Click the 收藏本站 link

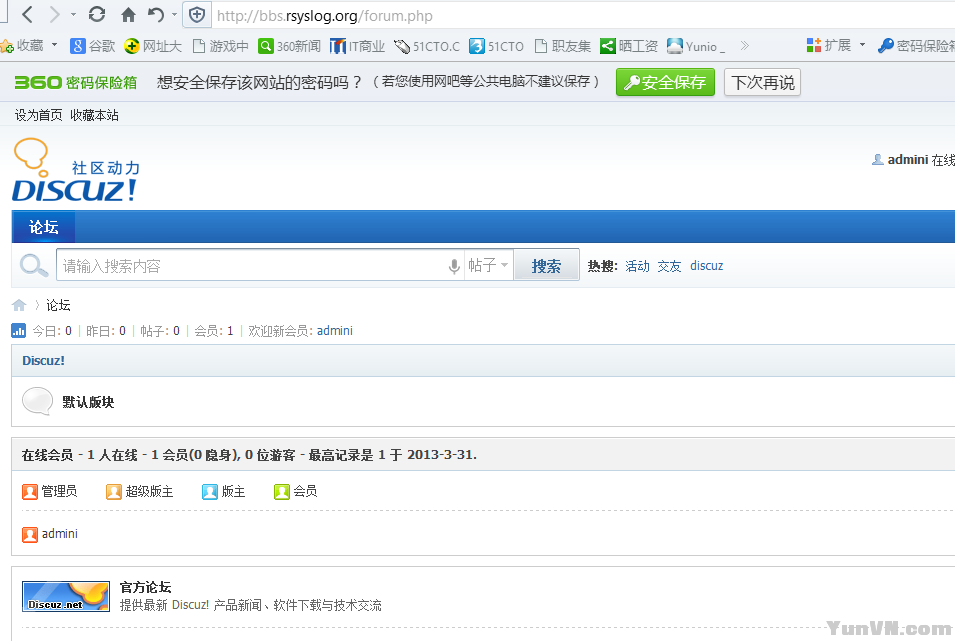point(94,115)
